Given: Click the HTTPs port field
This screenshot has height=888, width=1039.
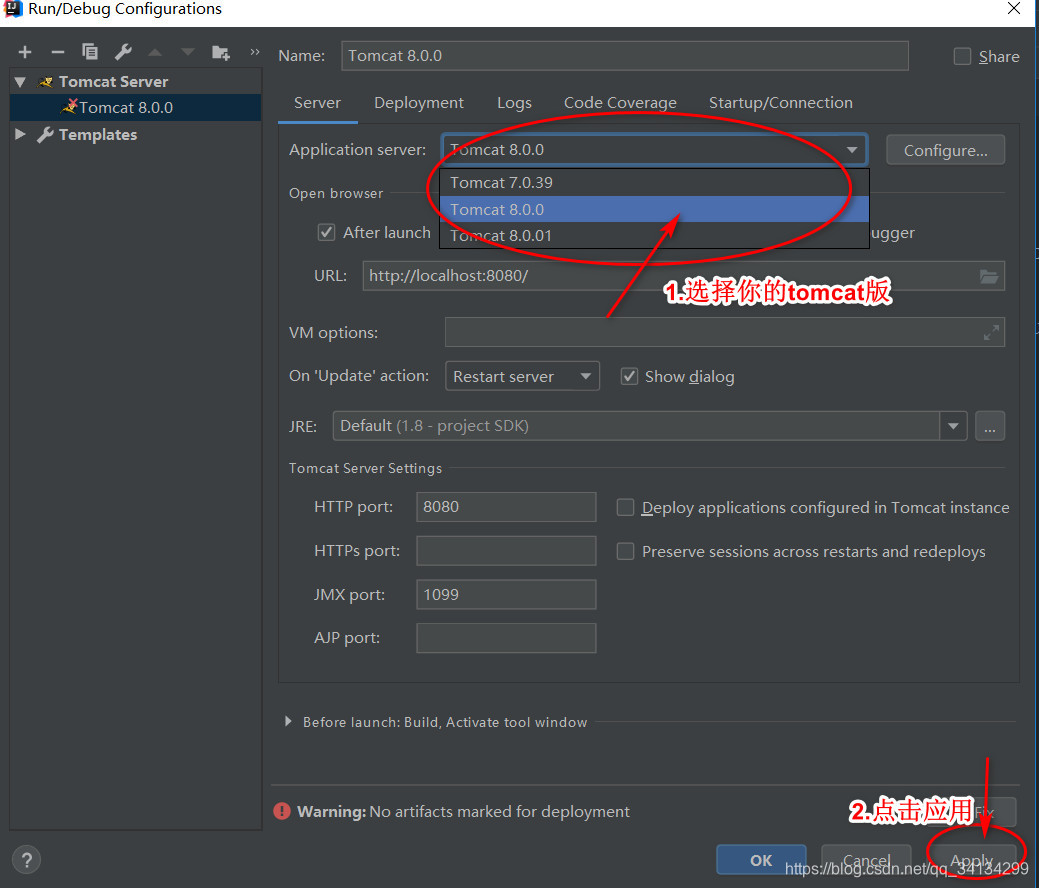Looking at the screenshot, I should pos(506,551).
